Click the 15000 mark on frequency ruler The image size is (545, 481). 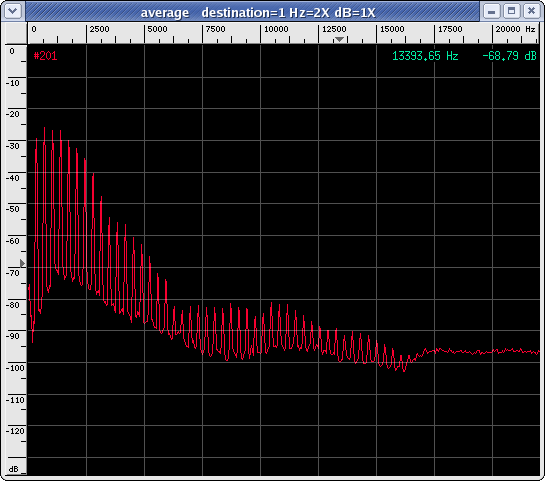pos(392,29)
